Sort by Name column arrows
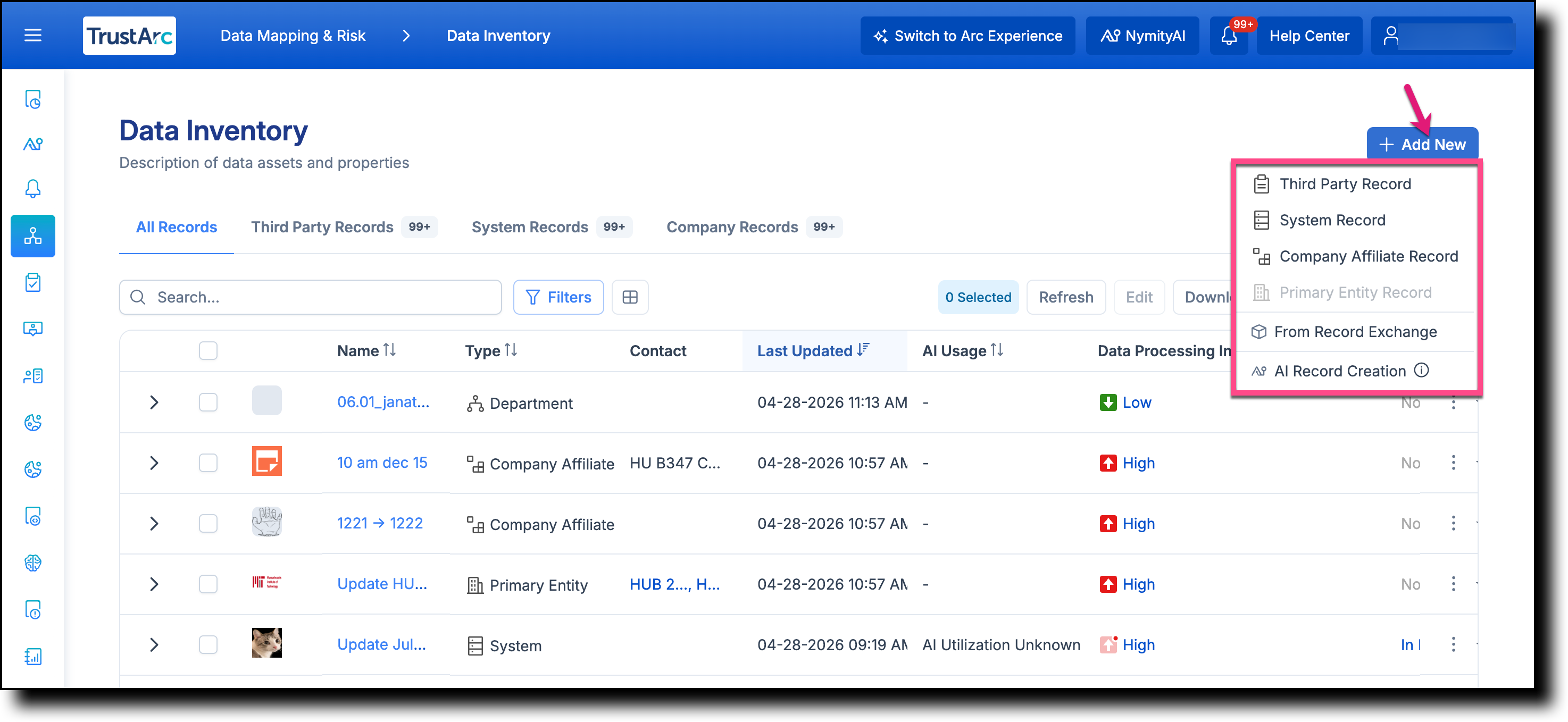Viewport: 1568px width, 722px height. 389,350
